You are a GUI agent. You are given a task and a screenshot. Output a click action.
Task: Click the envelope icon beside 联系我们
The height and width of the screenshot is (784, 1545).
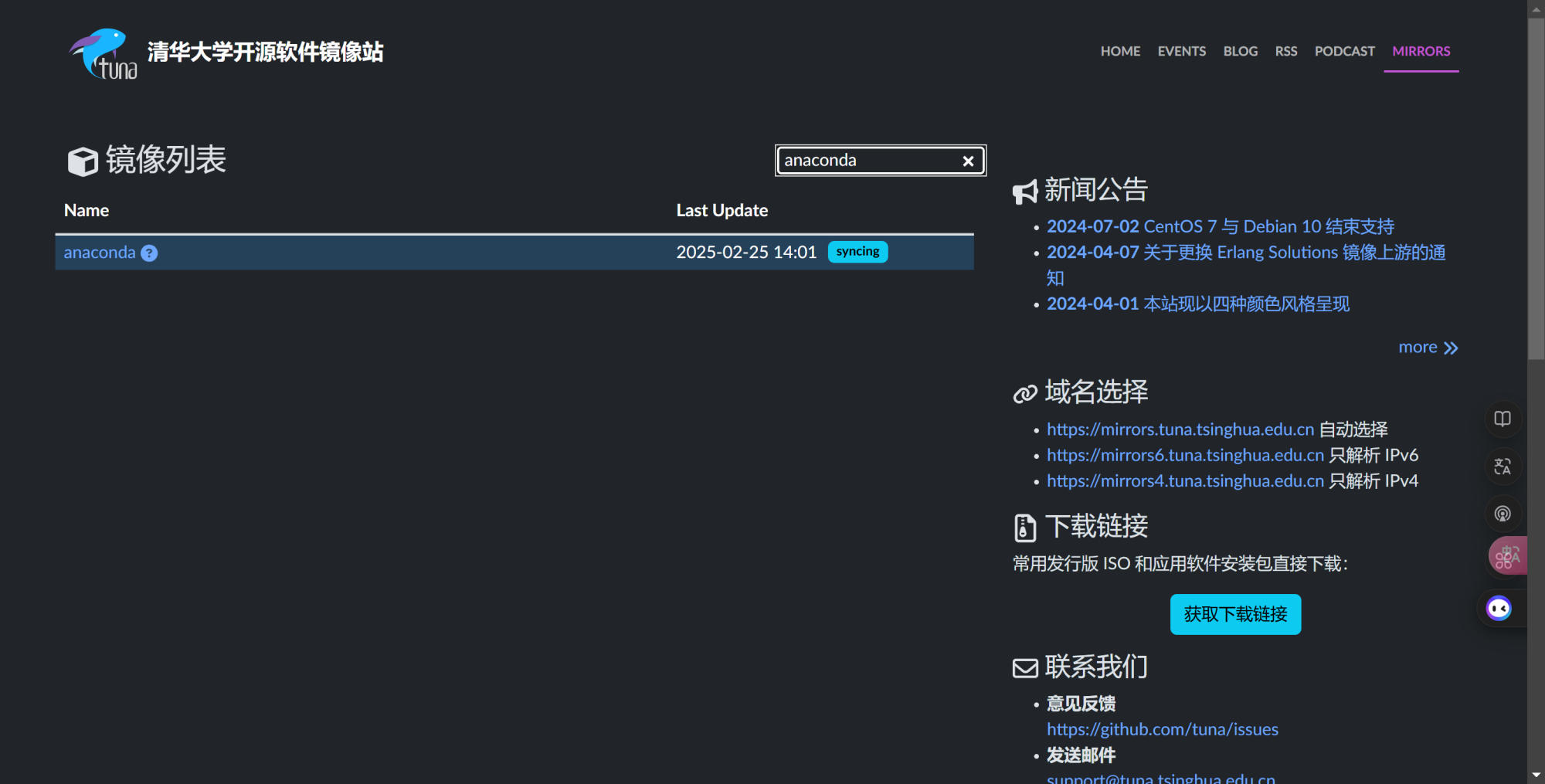coord(1025,668)
